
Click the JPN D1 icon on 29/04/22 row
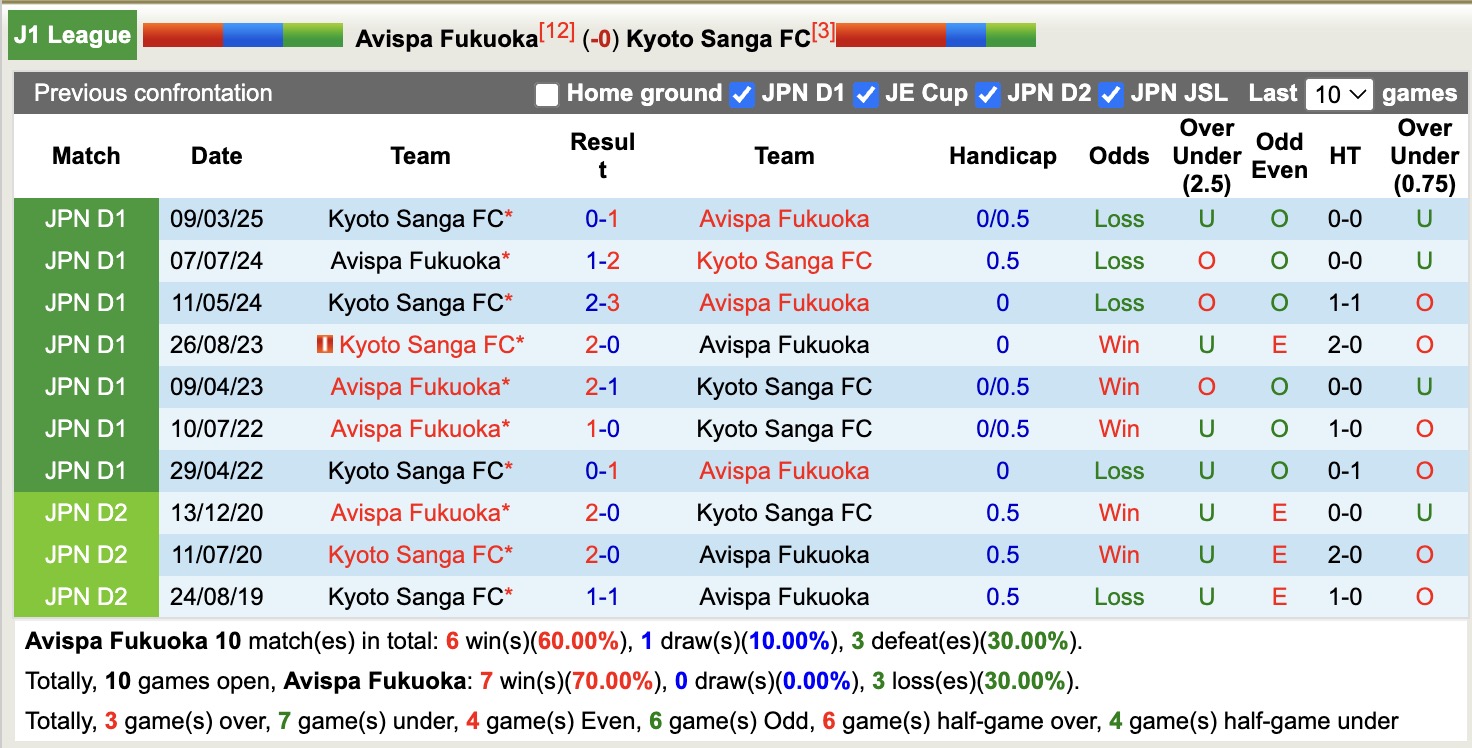85,470
